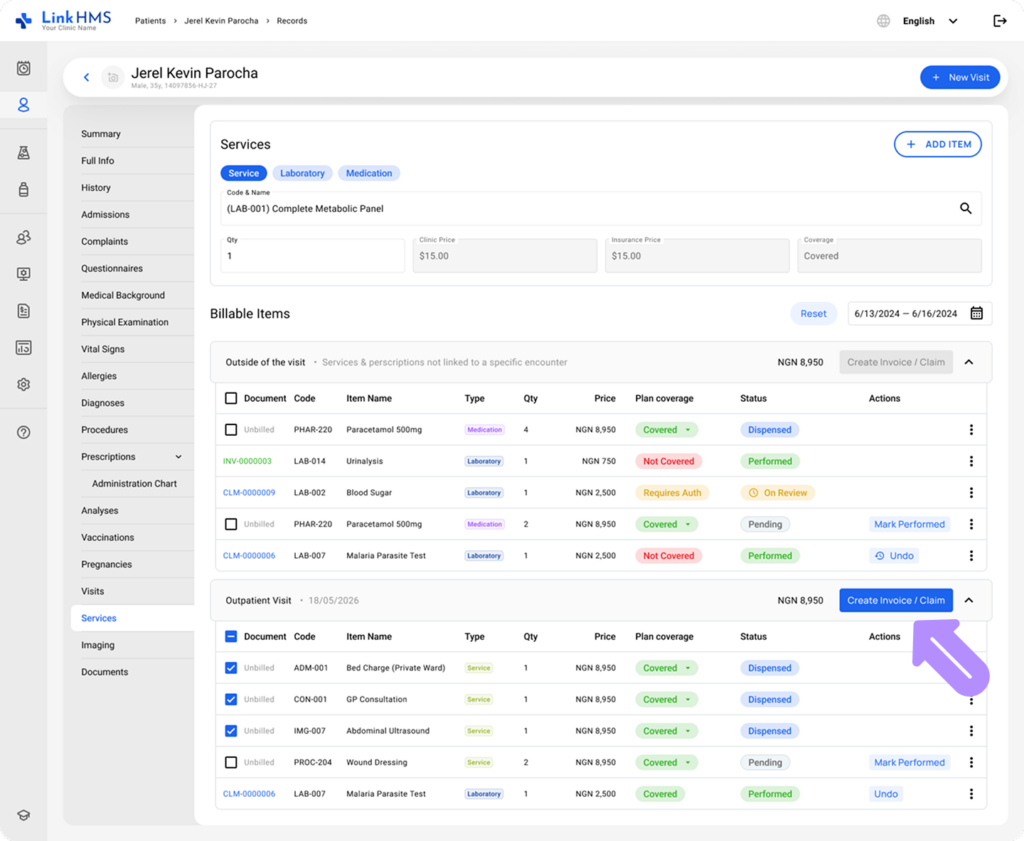Image resolution: width=1024 pixels, height=841 pixels.
Task: Open the English language dropdown
Action: point(930,21)
